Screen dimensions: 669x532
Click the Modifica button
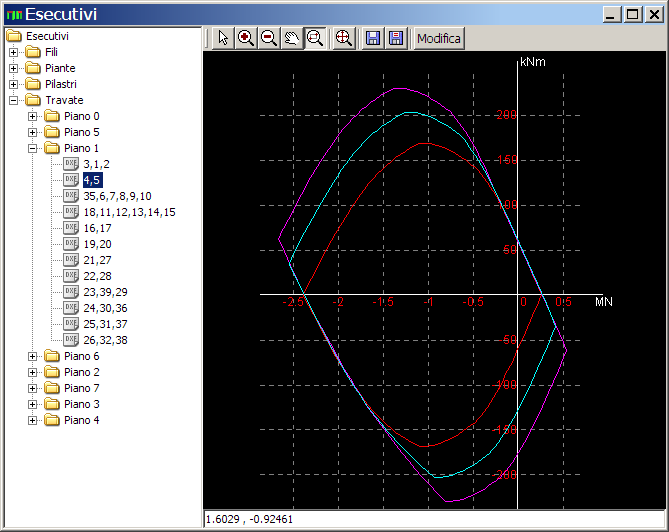(x=439, y=38)
